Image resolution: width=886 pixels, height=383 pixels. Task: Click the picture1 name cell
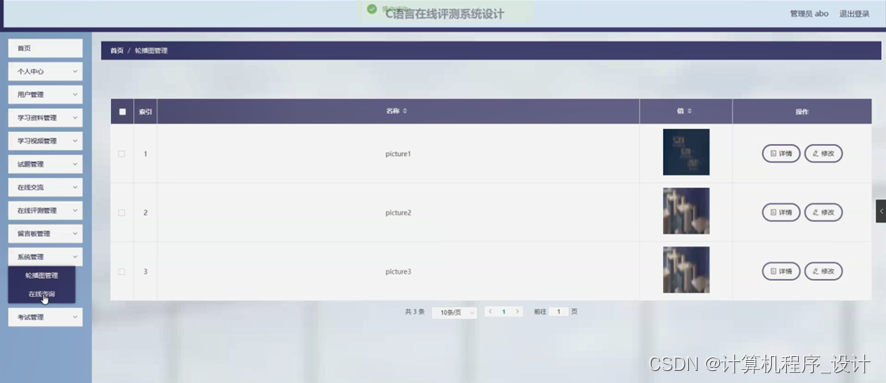click(398, 154)
